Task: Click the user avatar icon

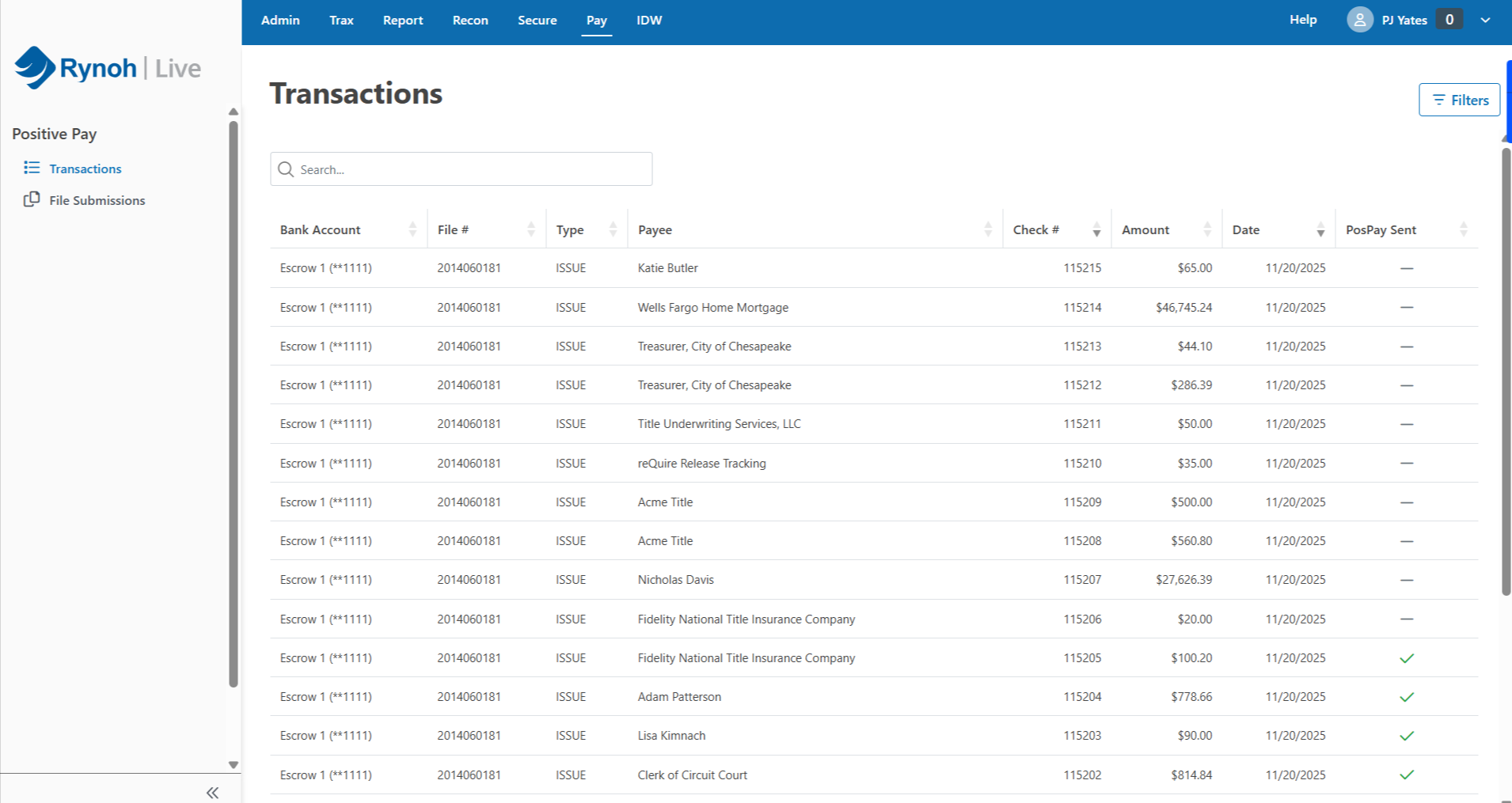Action: (1359, 20)
